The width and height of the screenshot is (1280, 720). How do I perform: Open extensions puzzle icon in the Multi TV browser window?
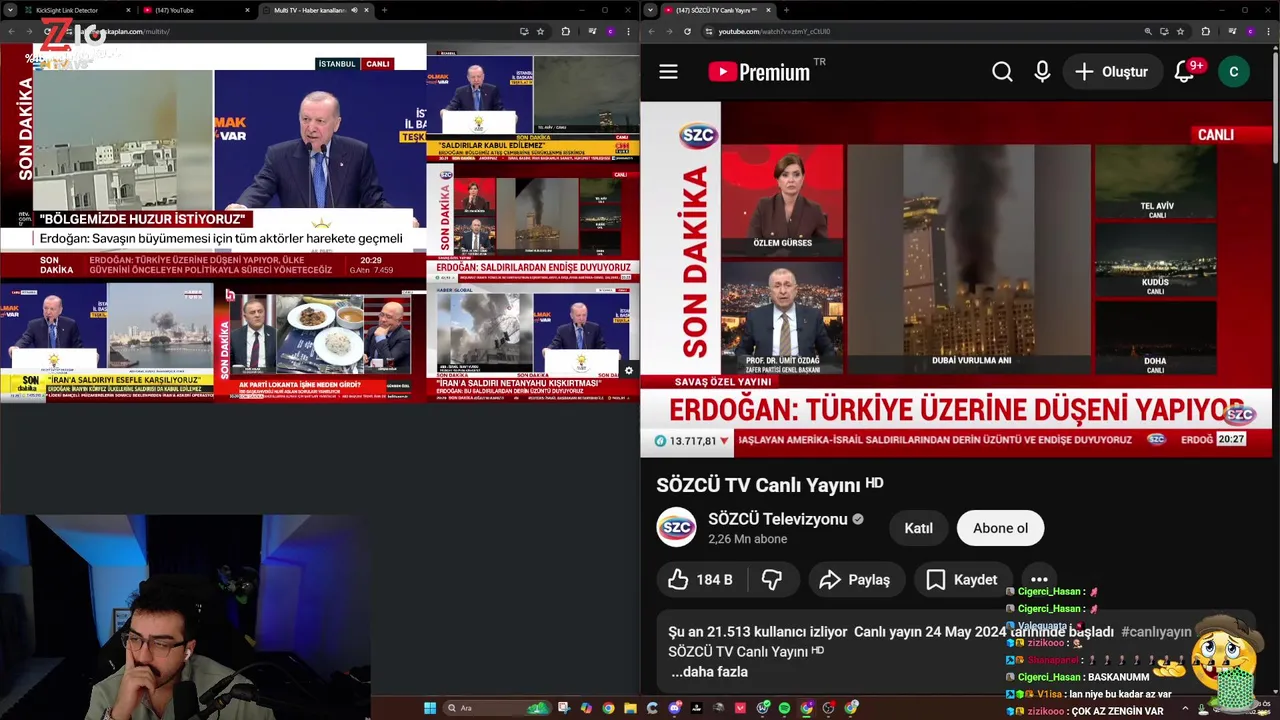(565, 31)
